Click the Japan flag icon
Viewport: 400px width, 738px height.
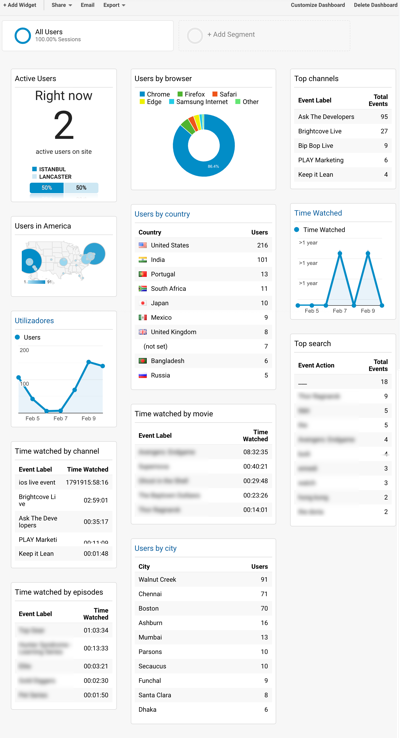[143, 303]
